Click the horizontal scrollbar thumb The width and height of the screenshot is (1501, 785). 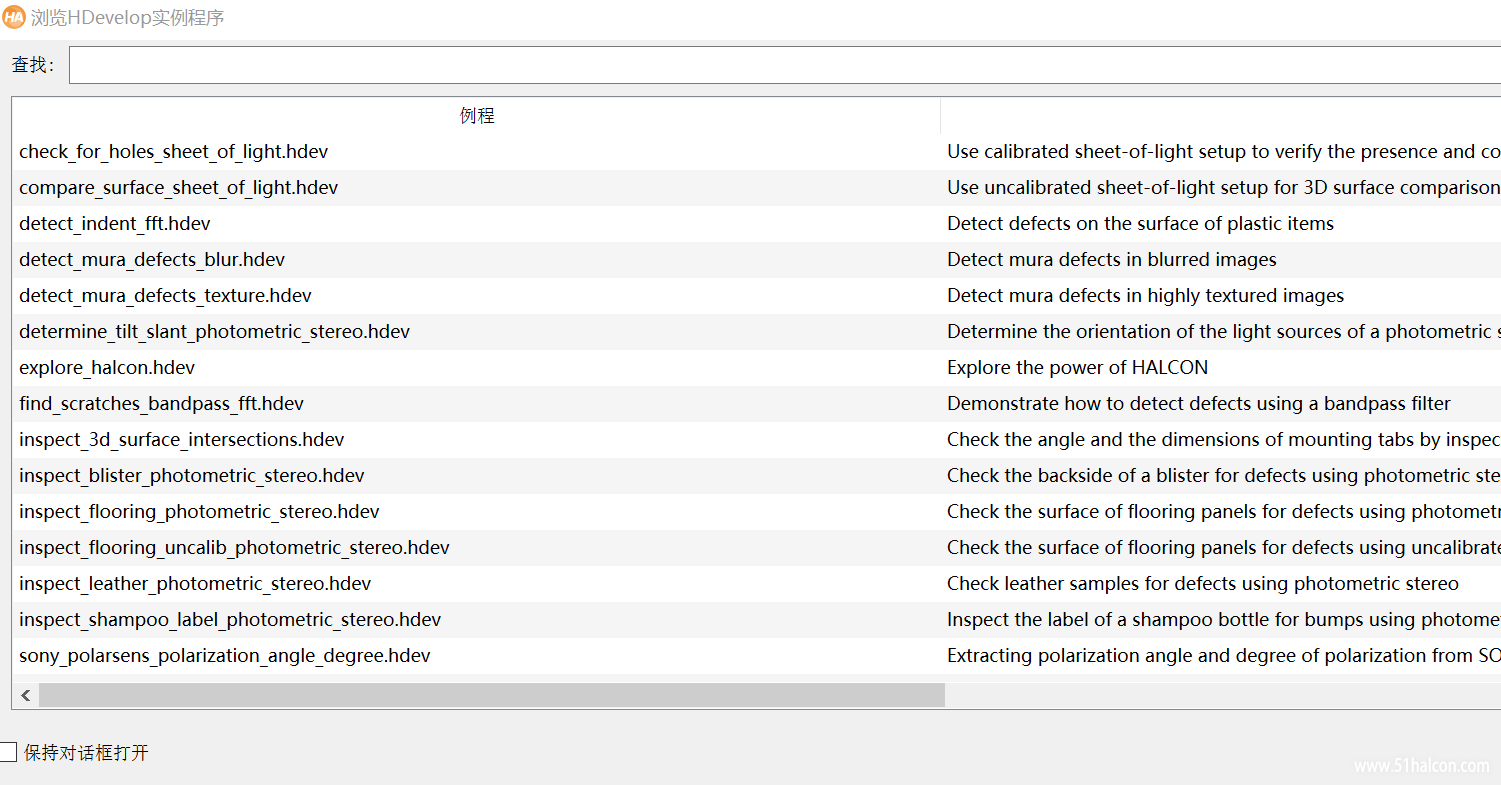pyautogui.click(x=492, y=695)
